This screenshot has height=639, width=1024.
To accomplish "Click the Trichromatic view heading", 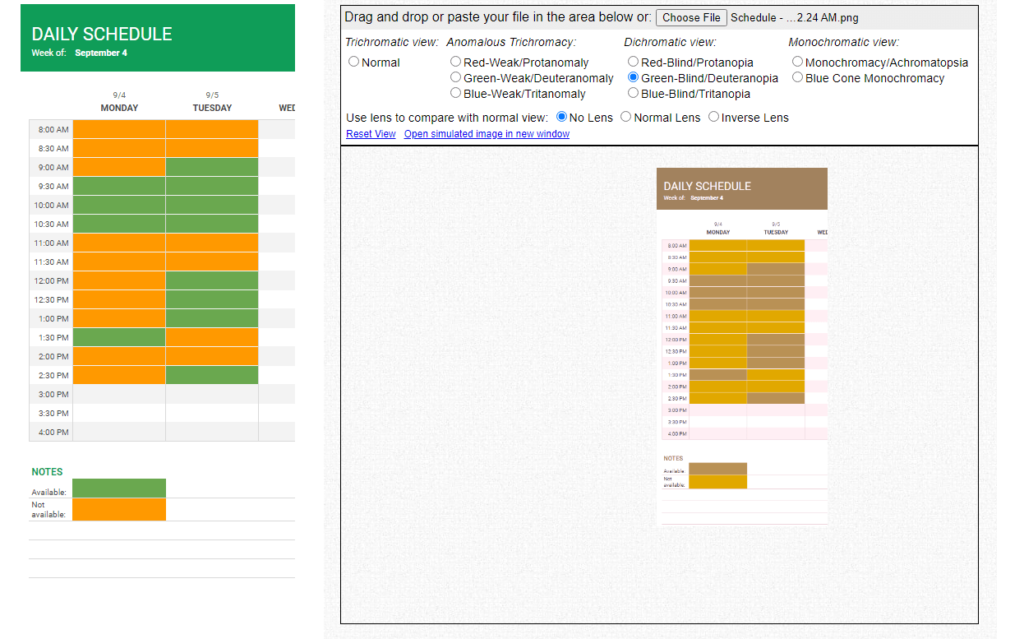I will coord(392,42).
